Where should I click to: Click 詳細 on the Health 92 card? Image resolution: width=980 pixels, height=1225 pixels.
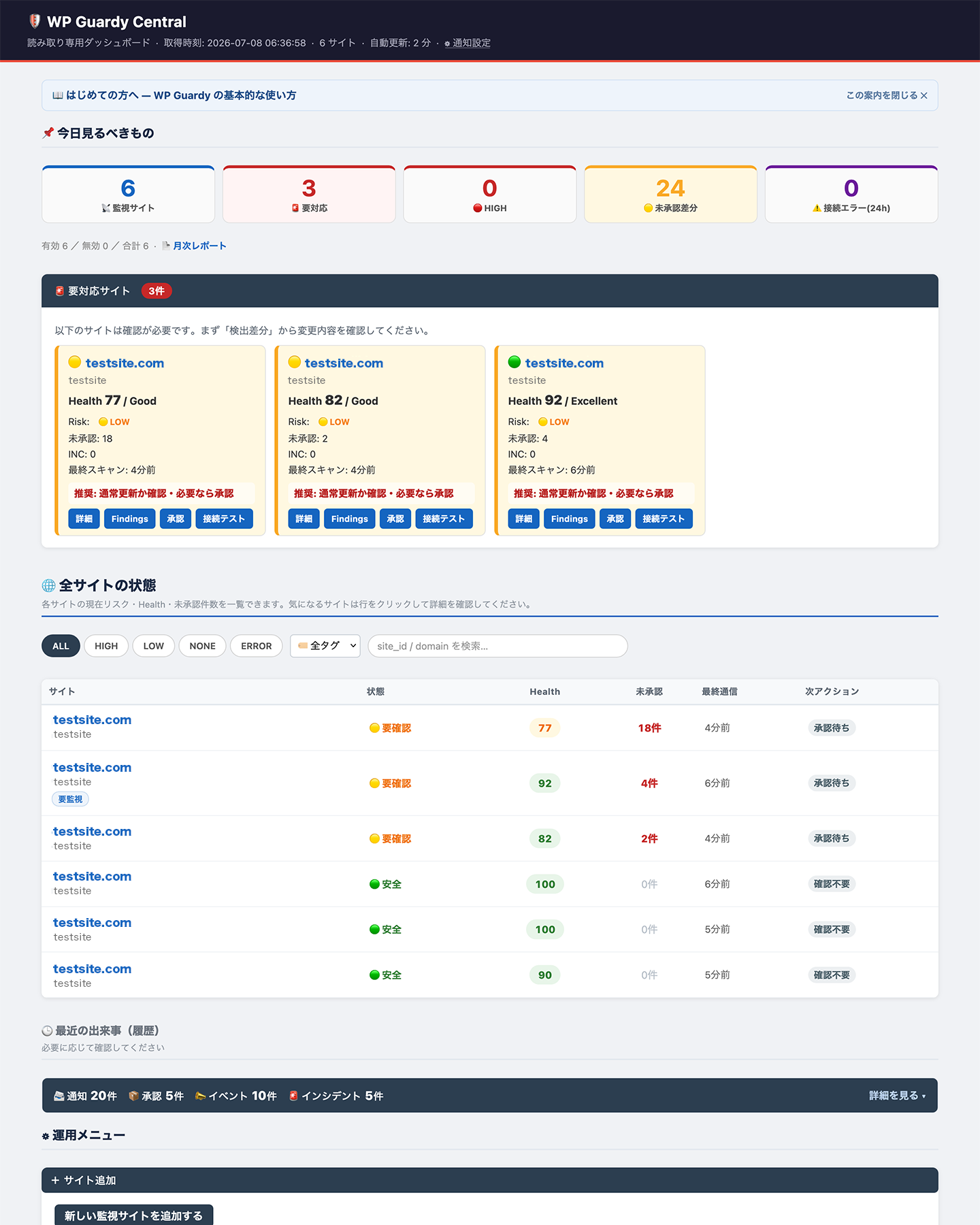coord(523,519)
